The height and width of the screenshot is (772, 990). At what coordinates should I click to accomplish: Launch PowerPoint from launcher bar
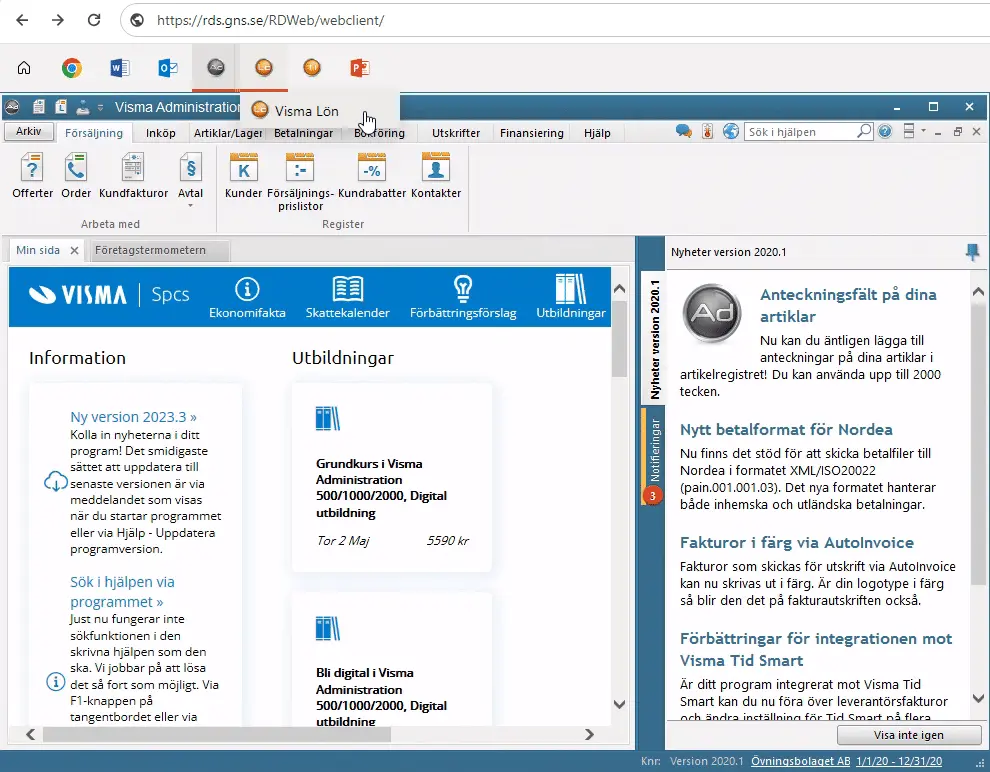[x=360, y=68]
